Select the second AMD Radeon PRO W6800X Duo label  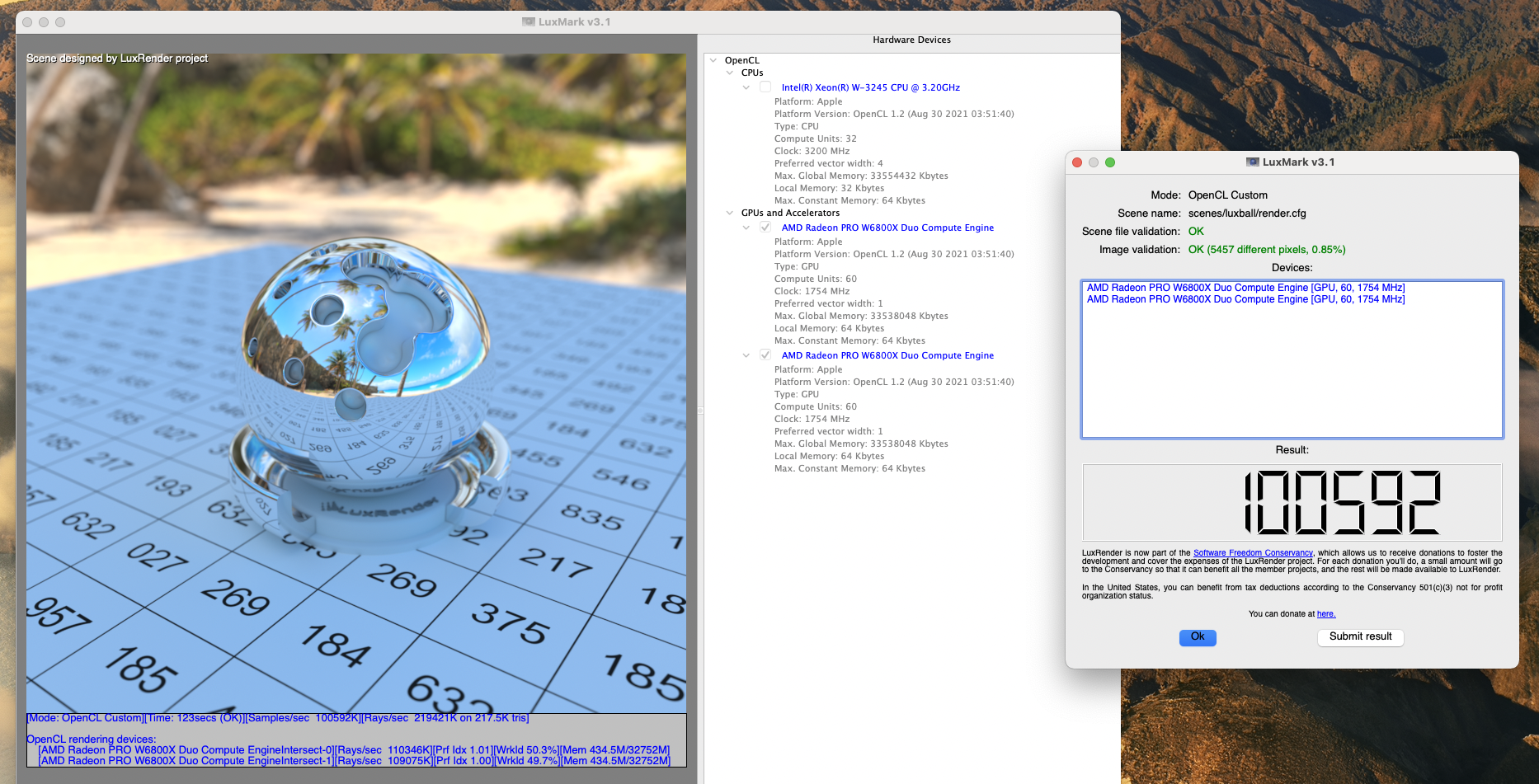[x=887, y=355]
